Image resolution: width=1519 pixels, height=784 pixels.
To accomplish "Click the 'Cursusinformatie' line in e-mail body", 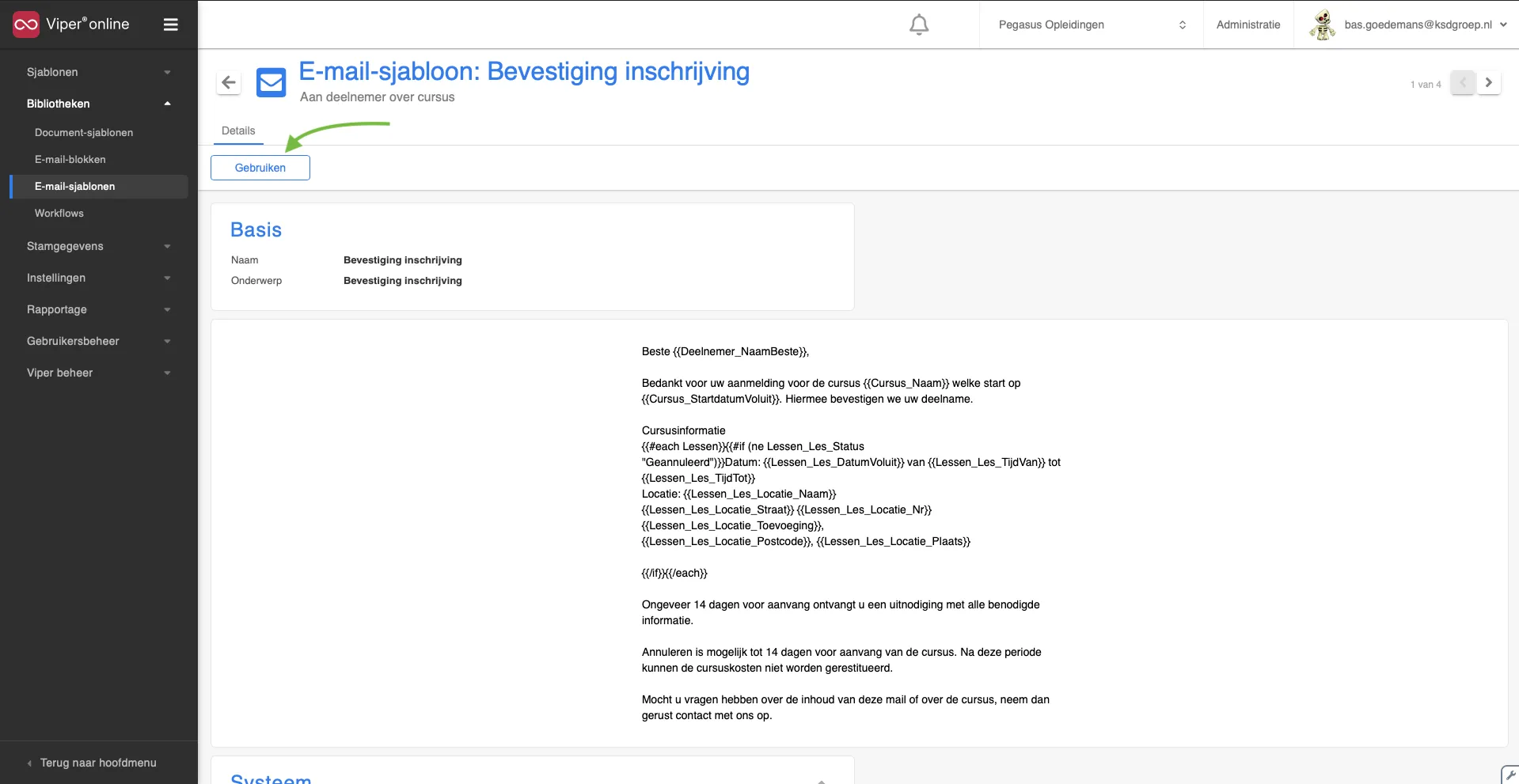I will tap(683, 430).
